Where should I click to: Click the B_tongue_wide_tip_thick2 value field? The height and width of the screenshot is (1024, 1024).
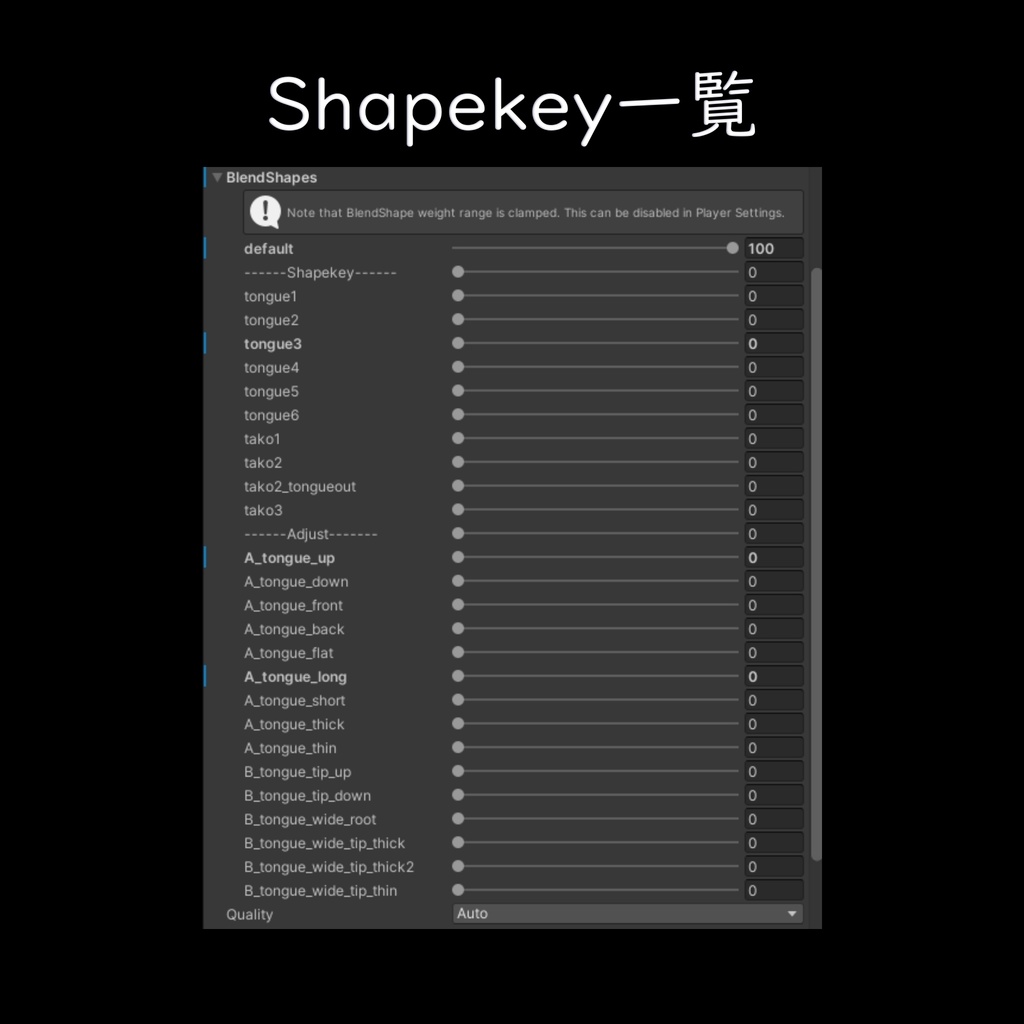[x=774, y=867]
